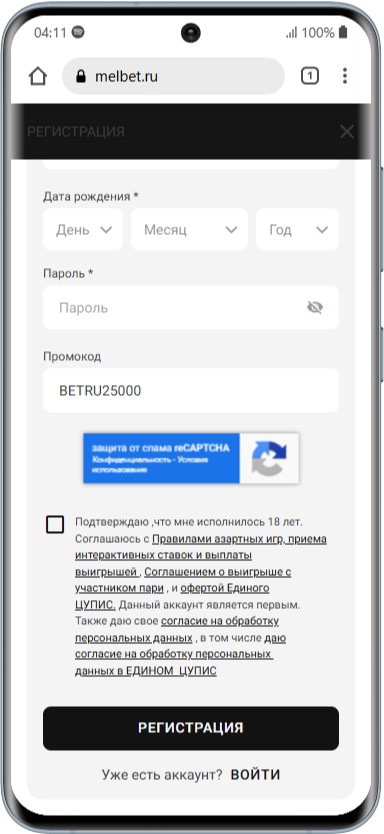Screen dimensions: 384x834
Task: Click the Дата рождения label
Action: [x=91, y=196]
